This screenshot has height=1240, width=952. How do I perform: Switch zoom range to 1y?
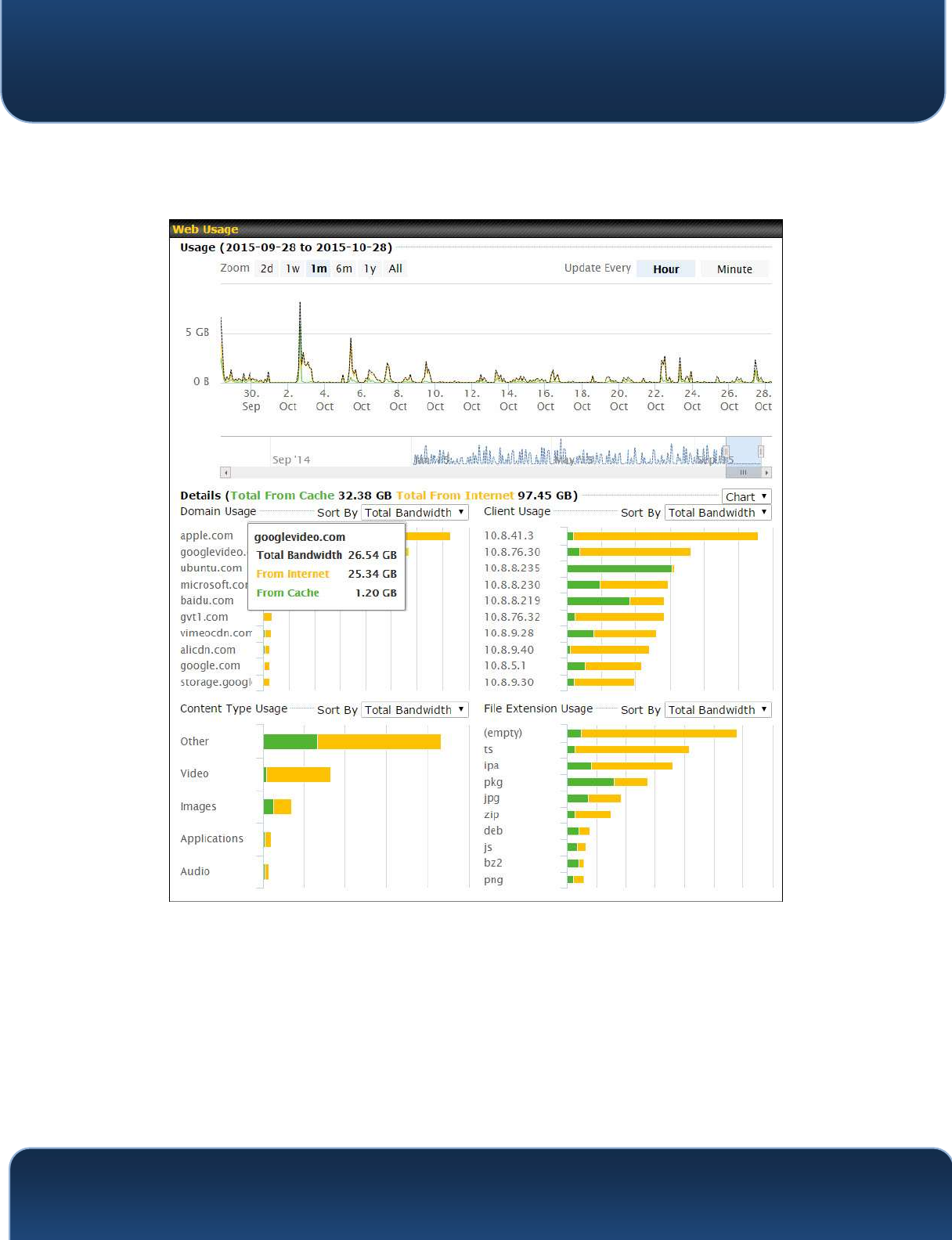point(370,269)
